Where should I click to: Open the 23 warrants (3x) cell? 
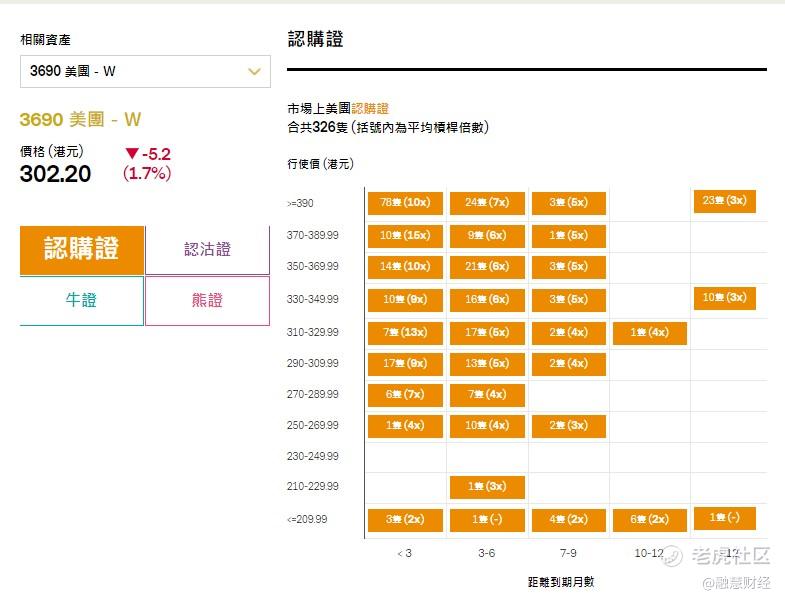point(724,201)
